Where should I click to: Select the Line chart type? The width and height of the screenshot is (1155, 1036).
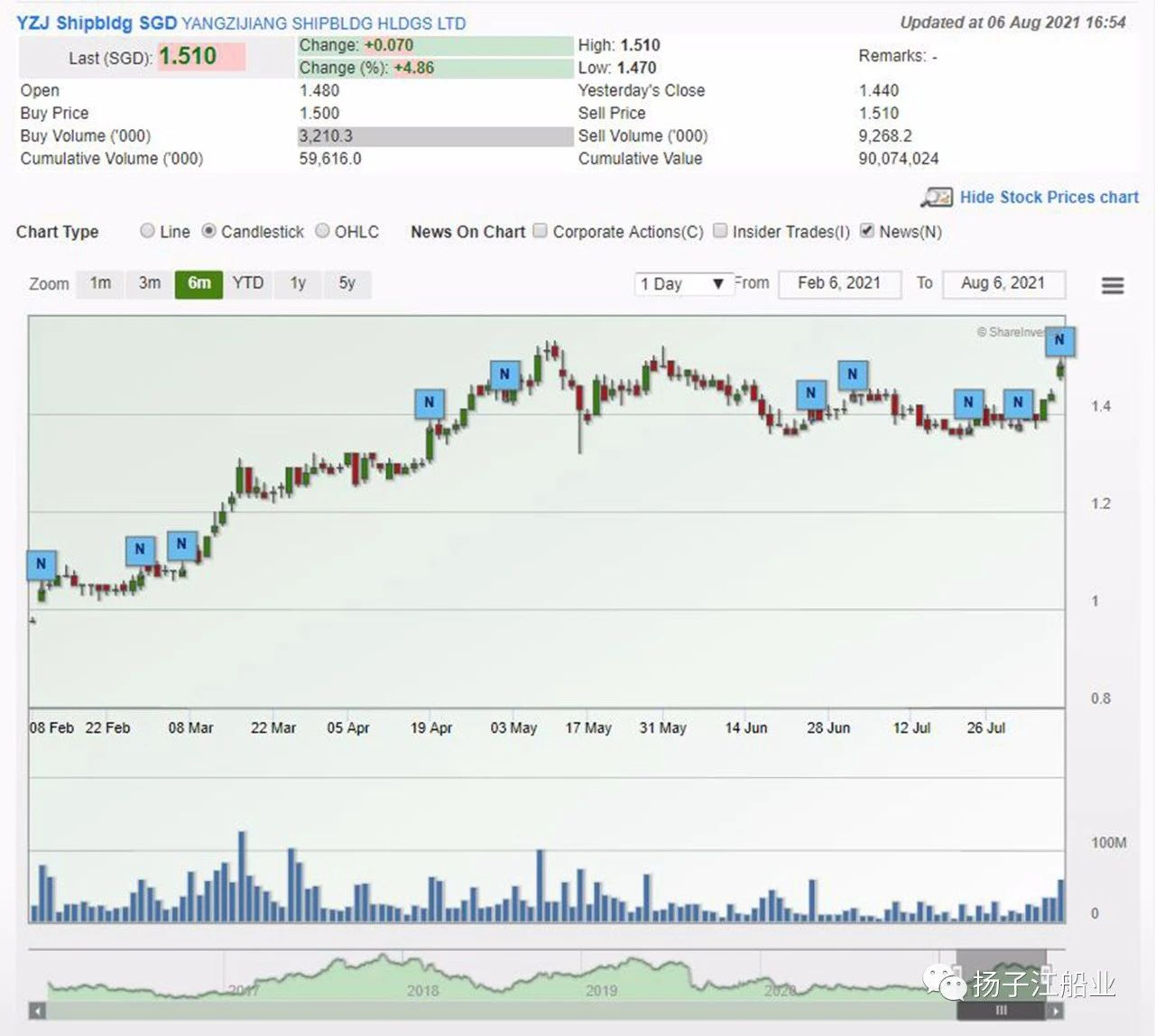tap(147, 231)
